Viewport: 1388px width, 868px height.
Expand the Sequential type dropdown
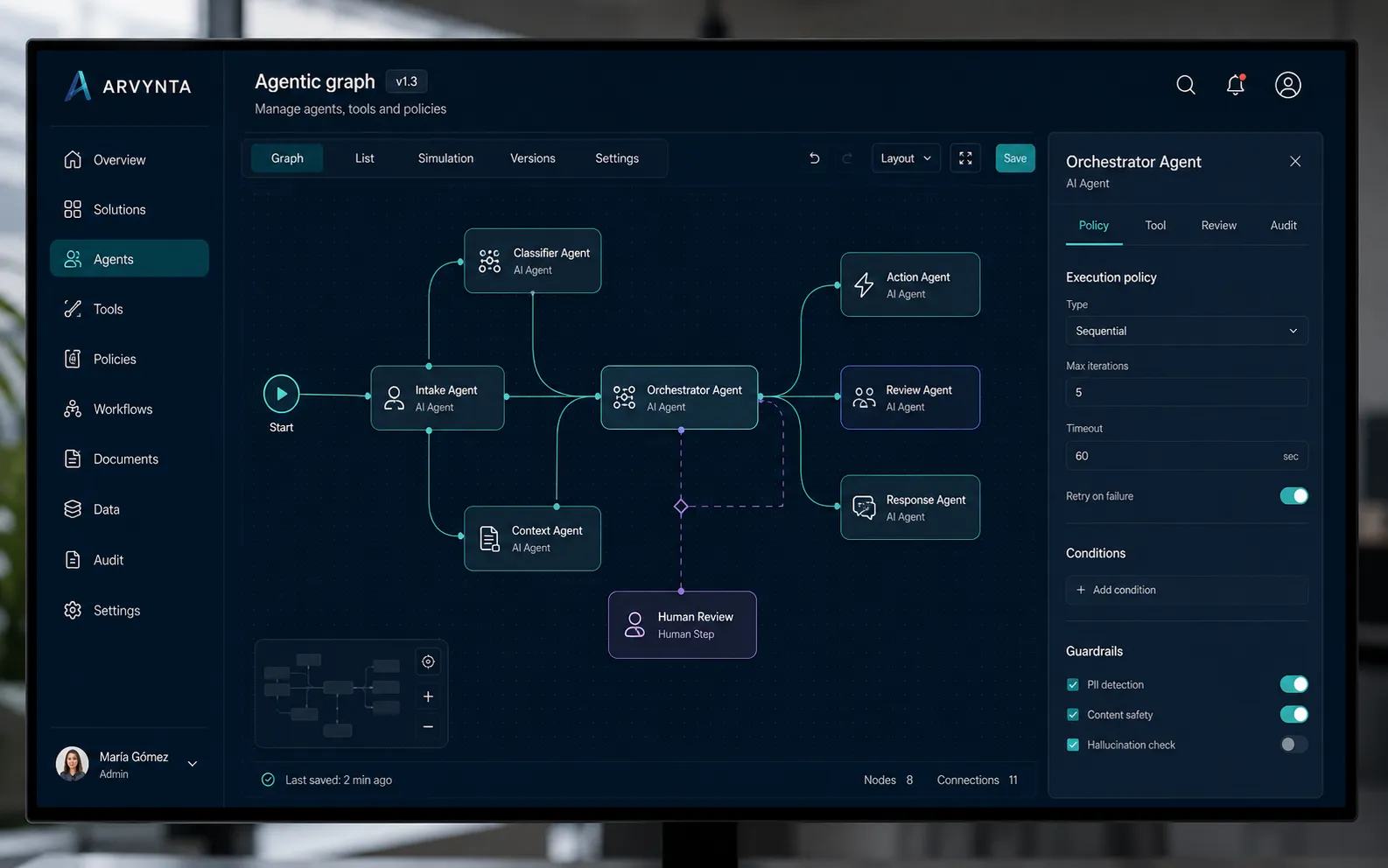tap(1187, 331)
